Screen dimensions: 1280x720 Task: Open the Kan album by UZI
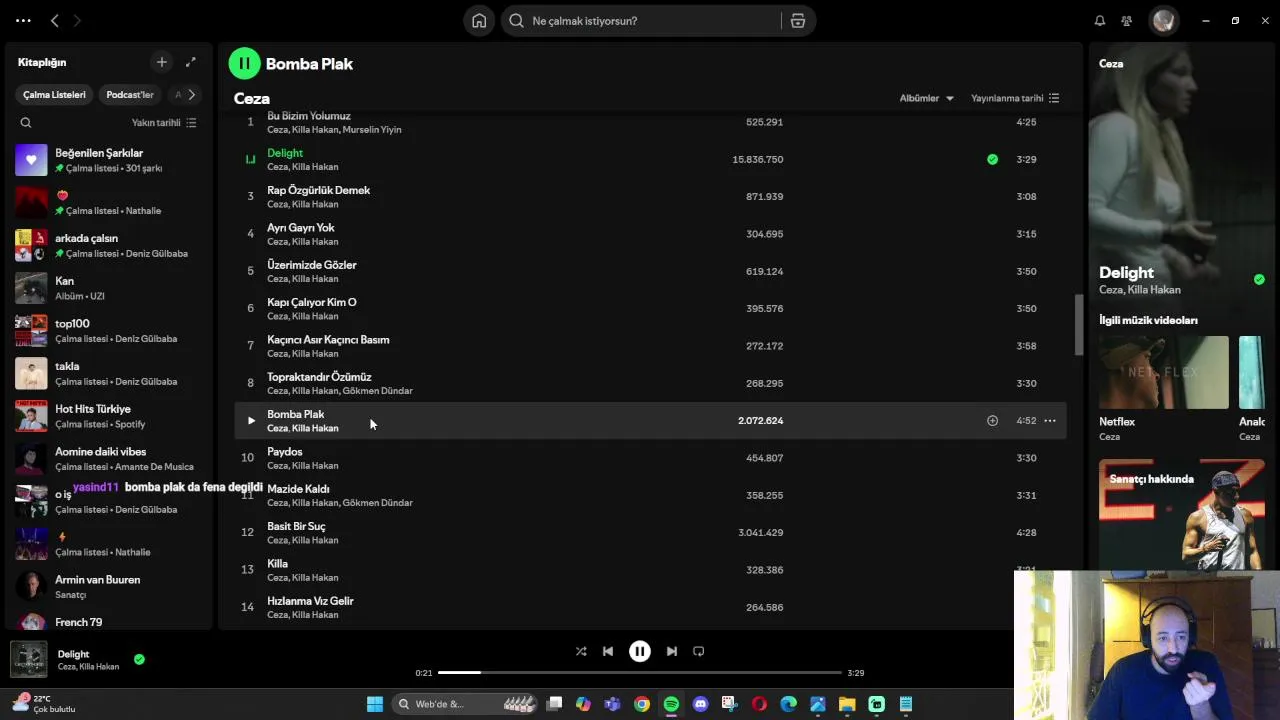coord(110,288)
